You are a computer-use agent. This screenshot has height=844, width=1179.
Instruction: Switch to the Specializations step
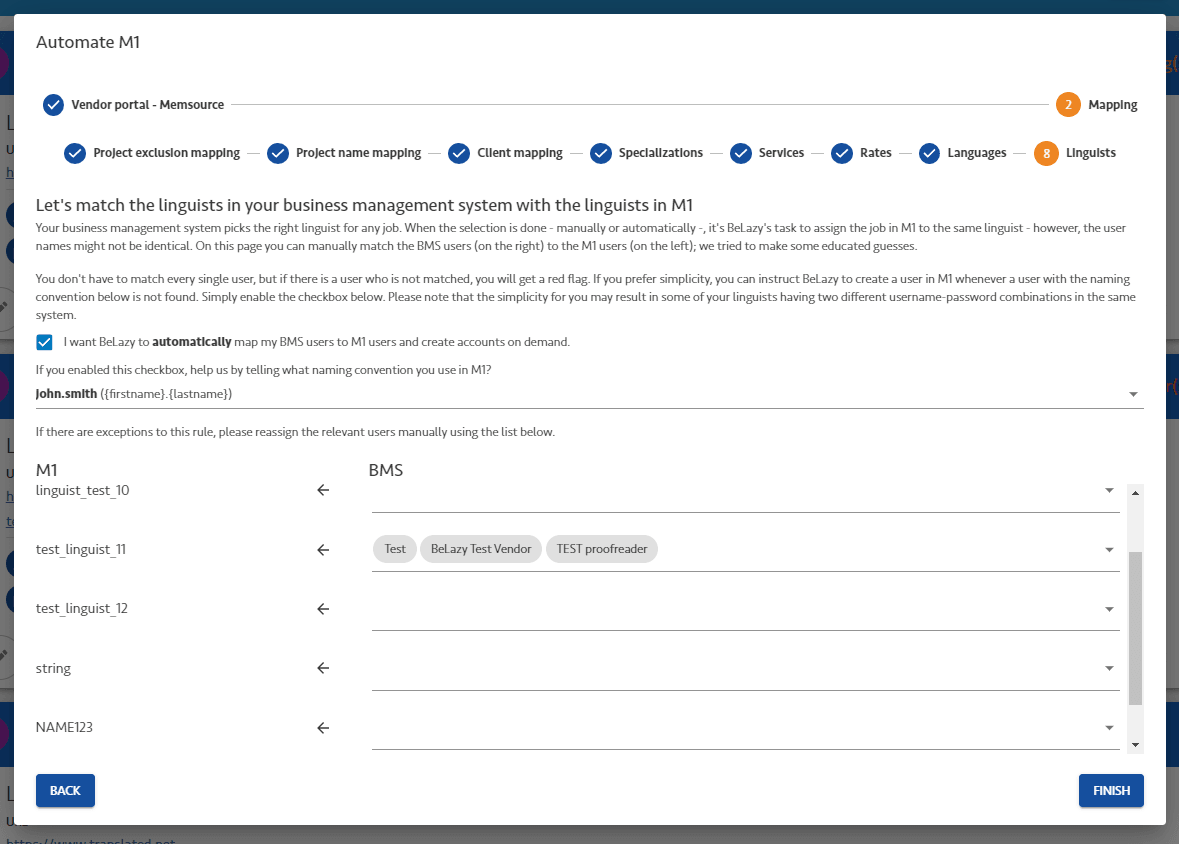660,153
